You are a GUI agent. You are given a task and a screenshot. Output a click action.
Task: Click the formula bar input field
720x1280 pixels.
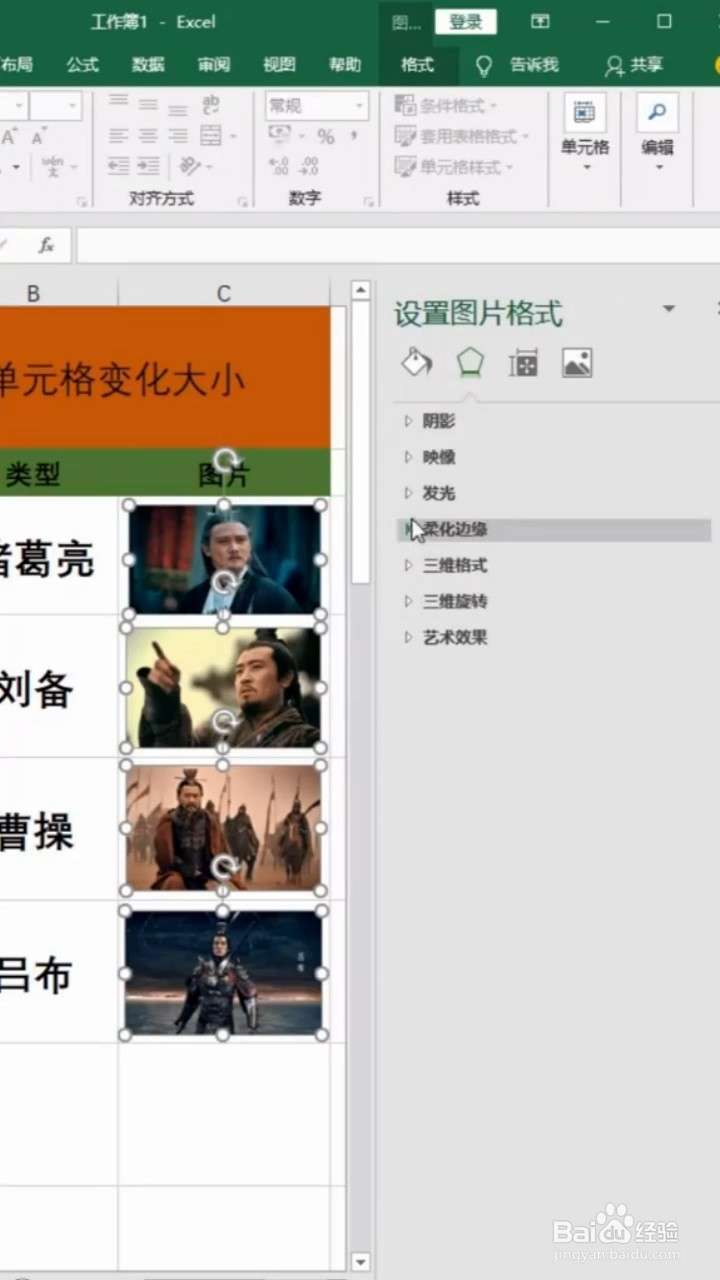[x=398, y=245]
